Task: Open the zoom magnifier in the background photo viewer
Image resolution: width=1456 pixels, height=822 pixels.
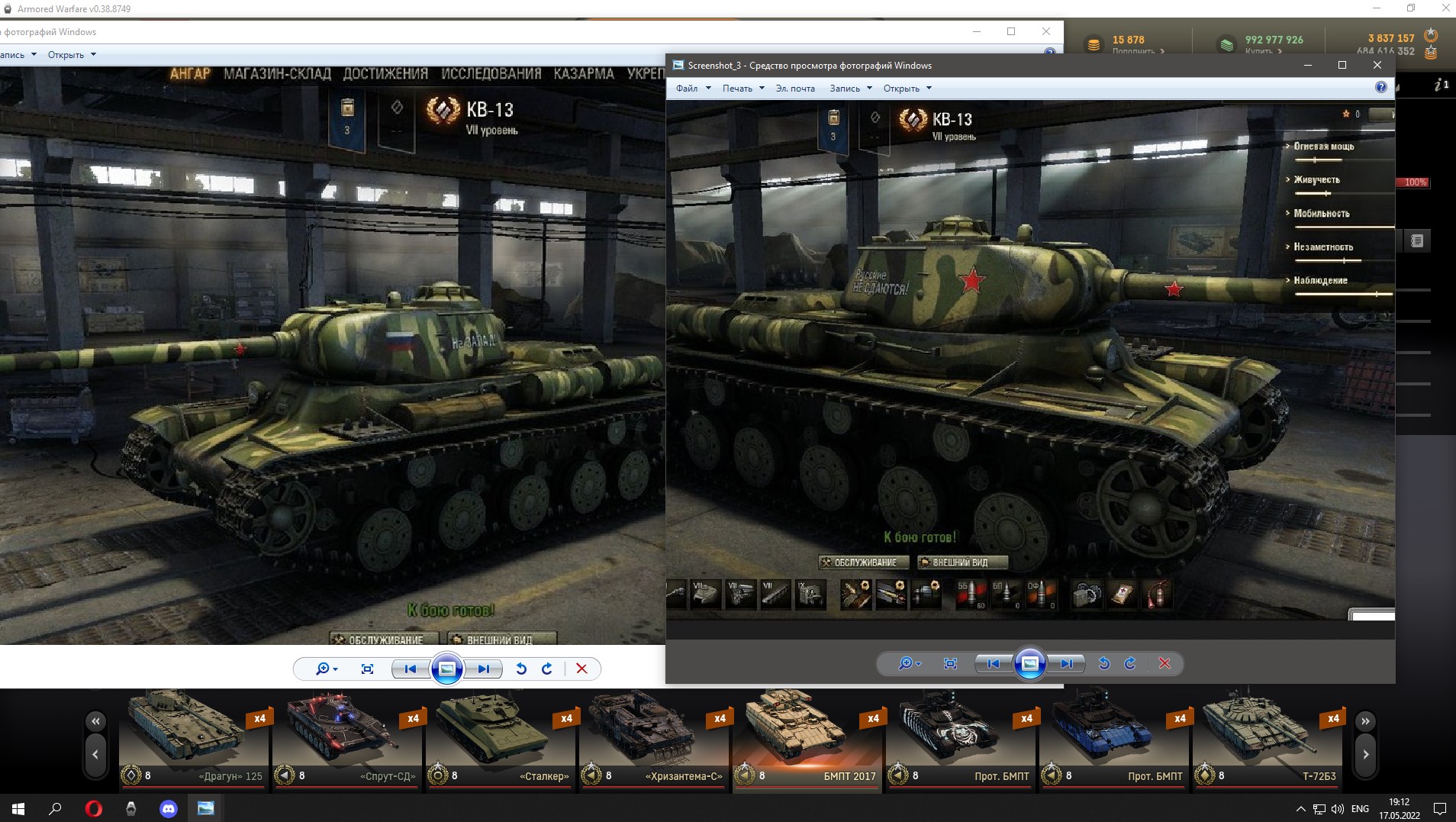Action: click(x=326, y=669)
